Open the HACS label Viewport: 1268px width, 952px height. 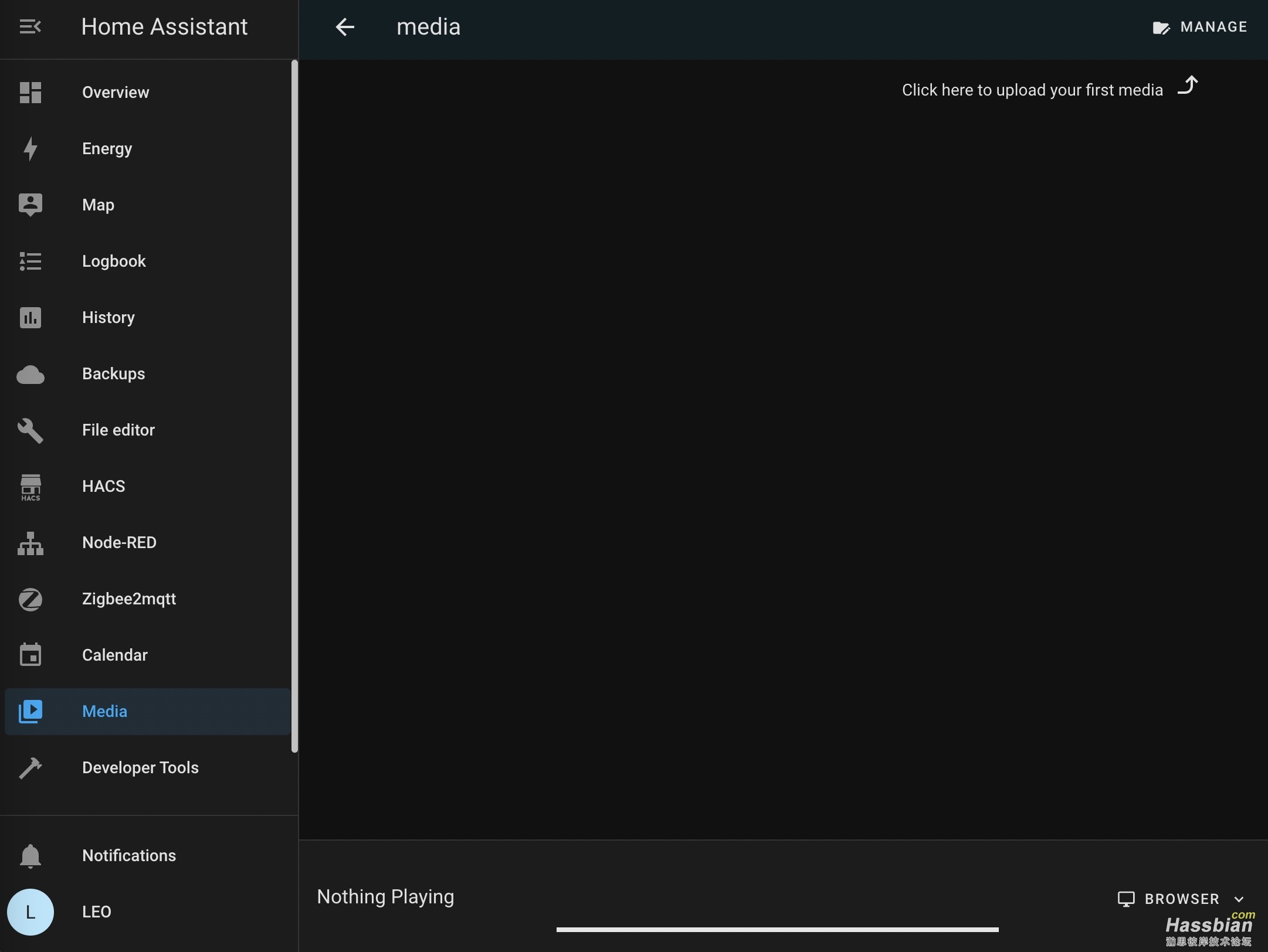tap(104, 487)
